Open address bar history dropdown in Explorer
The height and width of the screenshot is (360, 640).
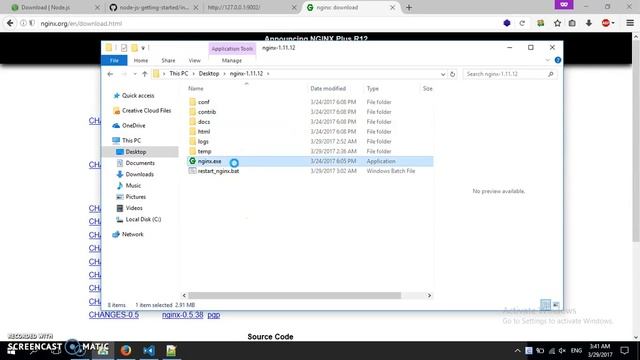click(x=443, y=74)
